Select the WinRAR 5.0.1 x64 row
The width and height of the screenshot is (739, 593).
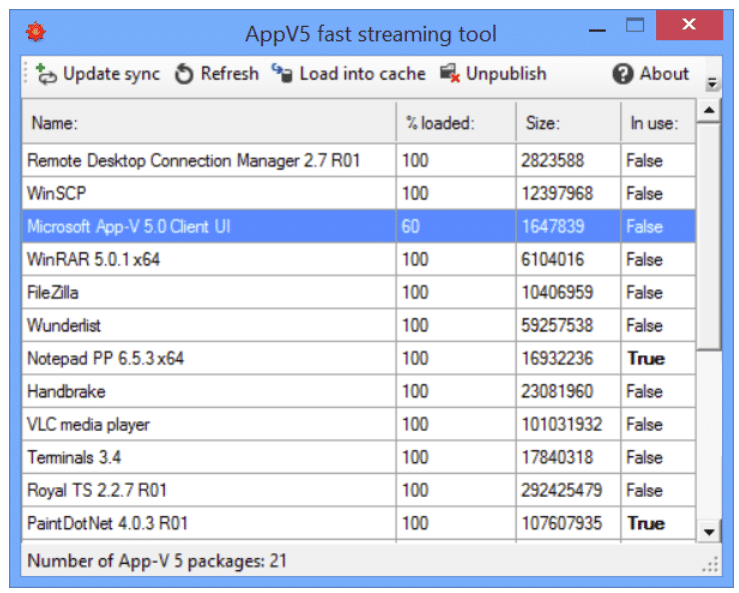click(x=359, y=260)
